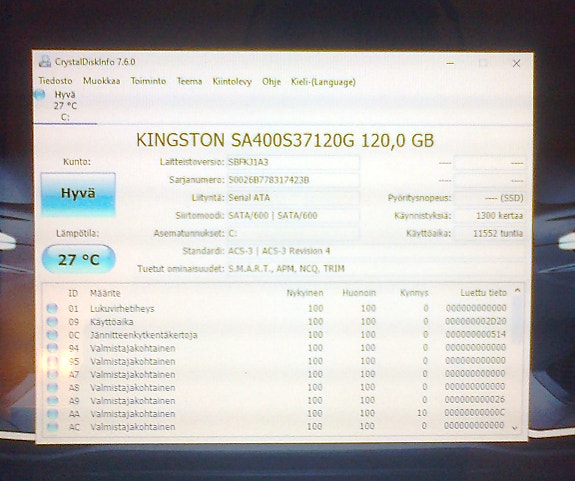575x481 pixels.
Task: Click the CrystalDiskInfo app icon in title bar
Action: (45, 61)
